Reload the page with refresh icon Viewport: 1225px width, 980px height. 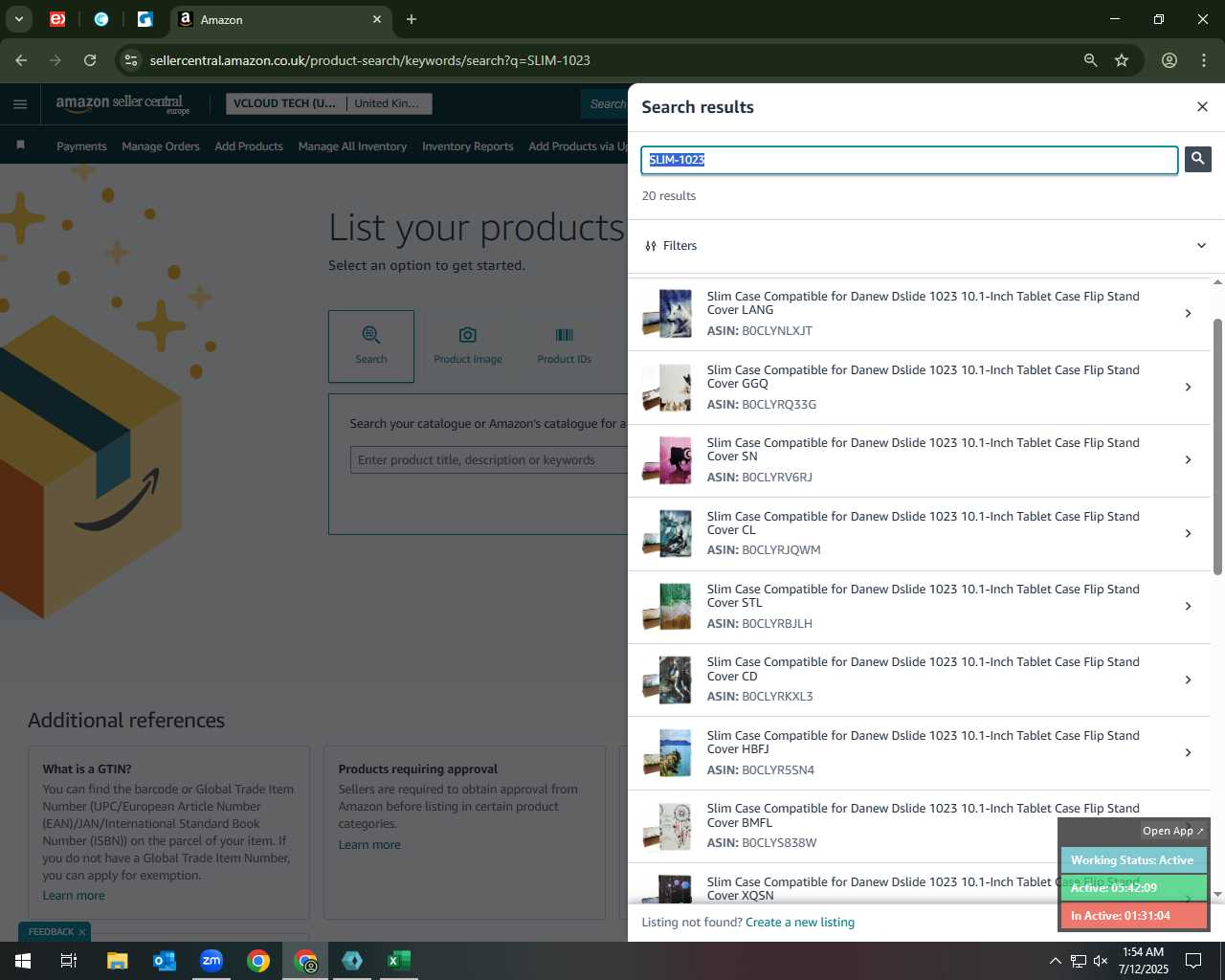point(90,60)
